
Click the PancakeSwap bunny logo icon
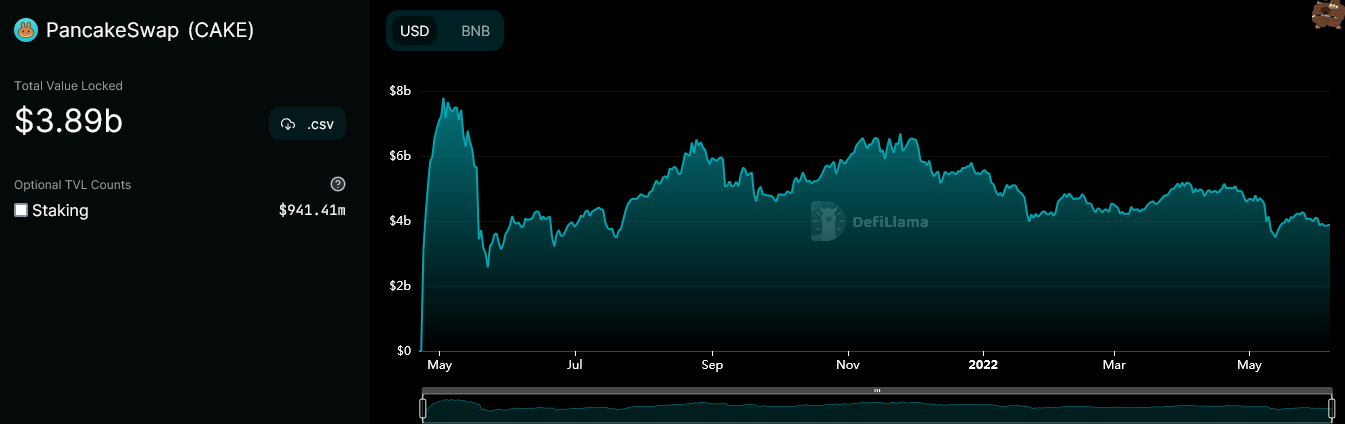click(x=26, y=31)
